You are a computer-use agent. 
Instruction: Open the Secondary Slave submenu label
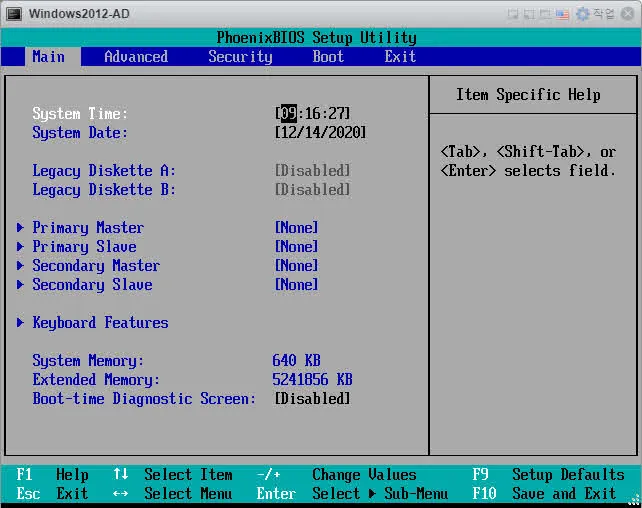tap(92, 284)
